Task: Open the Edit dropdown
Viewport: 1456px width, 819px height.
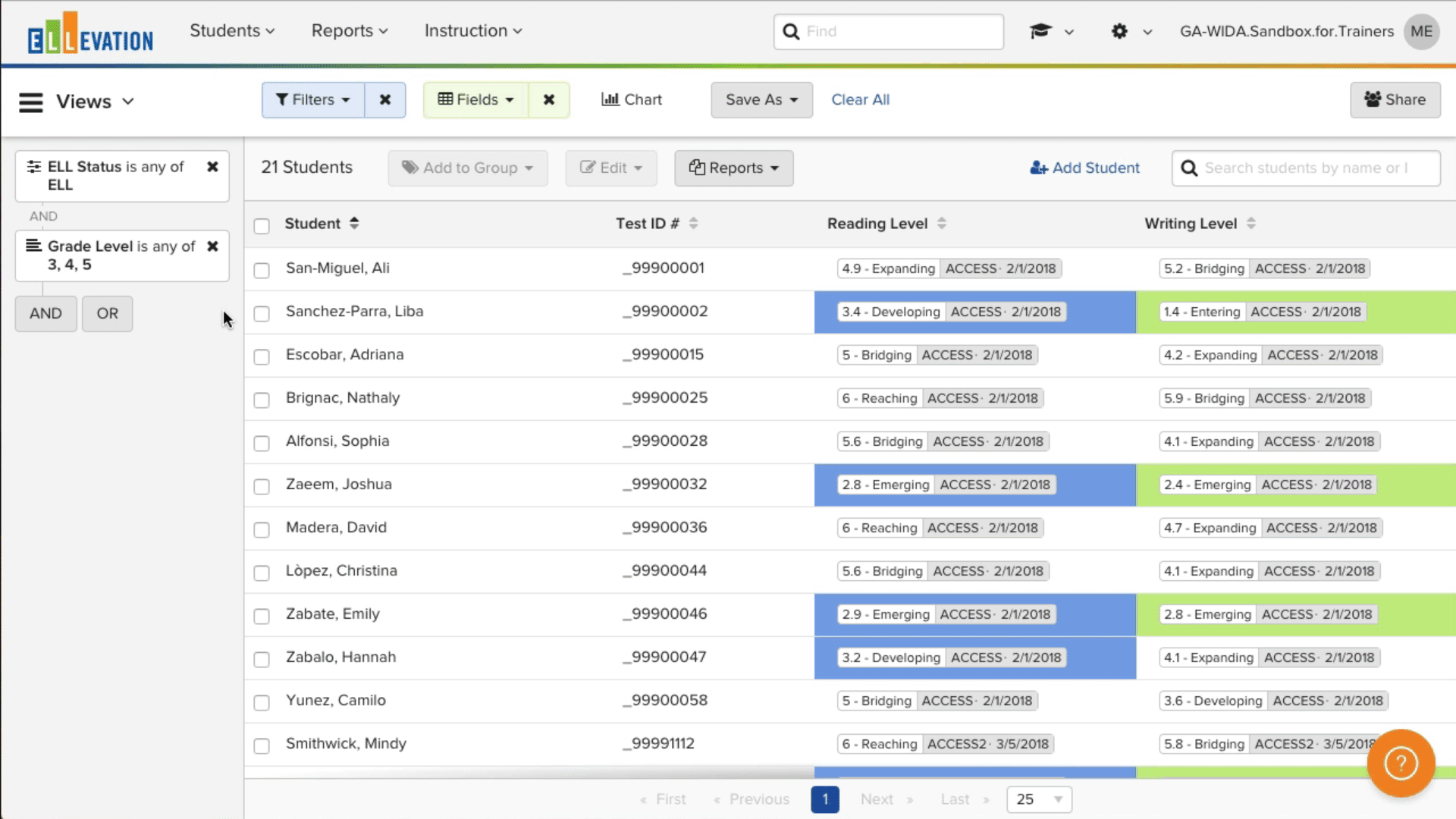Action: click(x=611, y=168)
